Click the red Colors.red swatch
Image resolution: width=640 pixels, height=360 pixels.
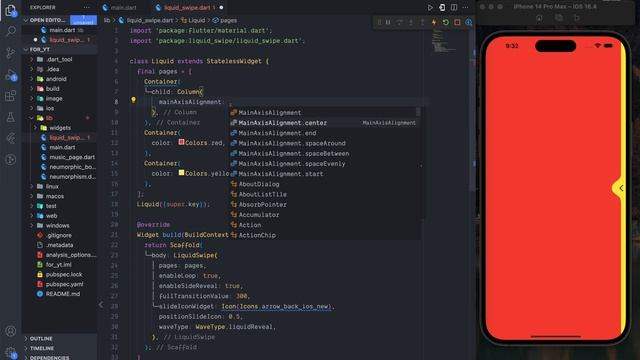(x=181, y=142)
